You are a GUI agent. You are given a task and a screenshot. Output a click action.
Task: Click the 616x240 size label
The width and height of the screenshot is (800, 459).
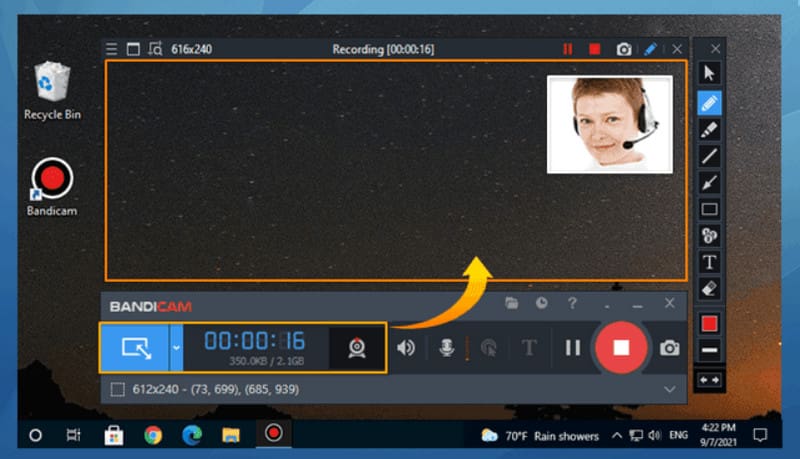191,49
